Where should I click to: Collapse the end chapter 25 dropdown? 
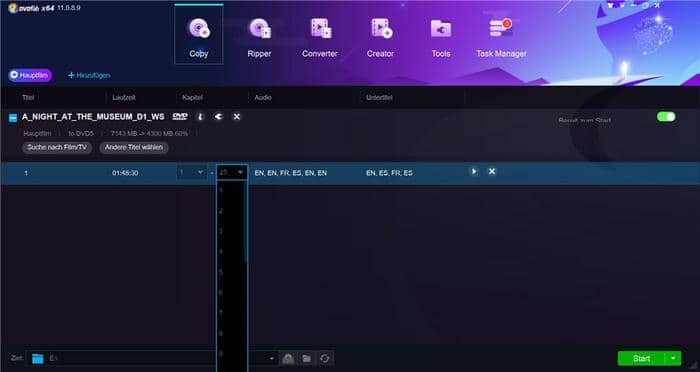[x=232, y=172]
